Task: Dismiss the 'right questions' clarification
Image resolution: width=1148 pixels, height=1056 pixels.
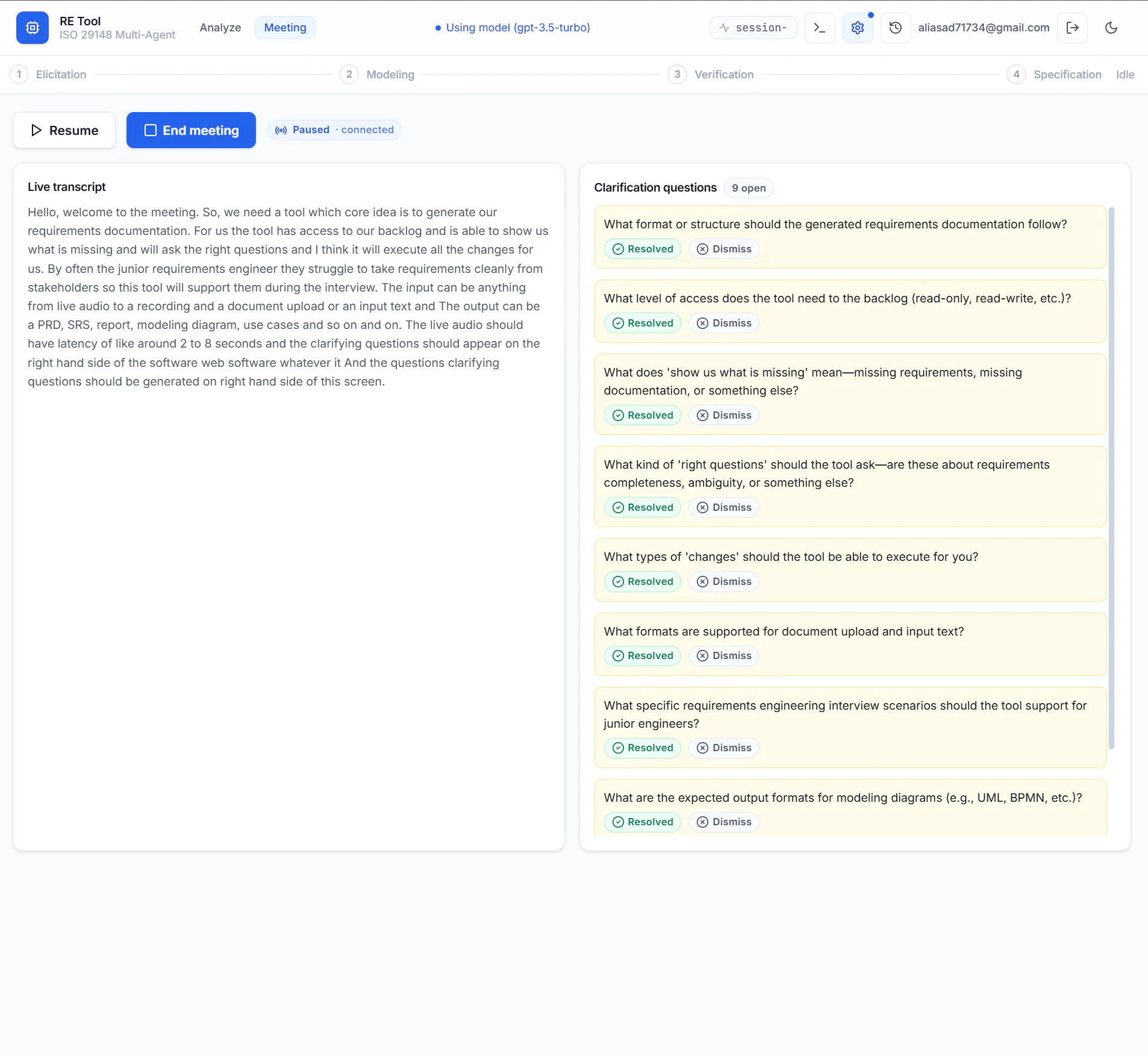Action: pyautogui.click(x=724, y=508)
